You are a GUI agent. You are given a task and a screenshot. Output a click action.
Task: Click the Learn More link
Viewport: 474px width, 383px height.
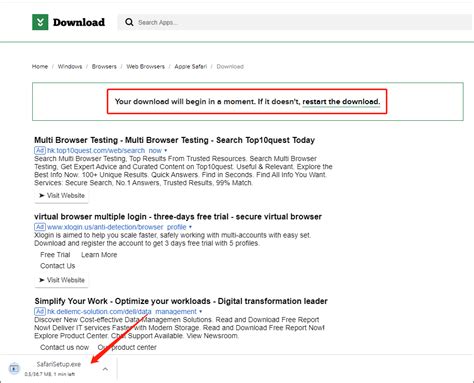click(99, 255)
